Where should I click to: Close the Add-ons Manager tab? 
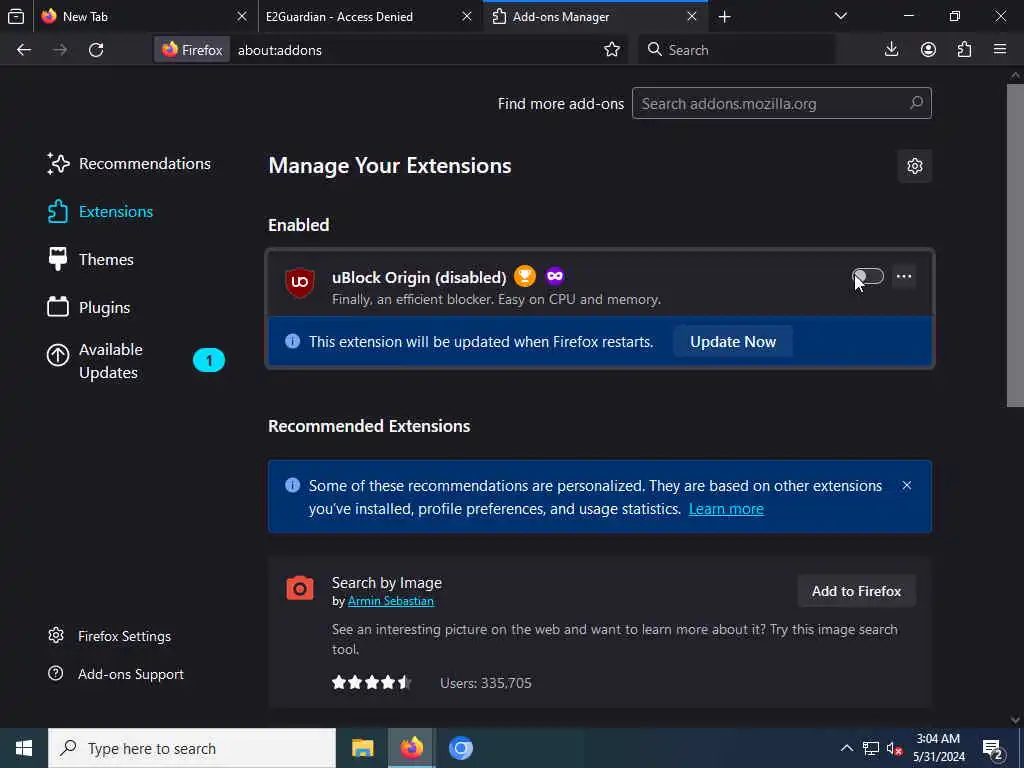(x=692, y=16)
